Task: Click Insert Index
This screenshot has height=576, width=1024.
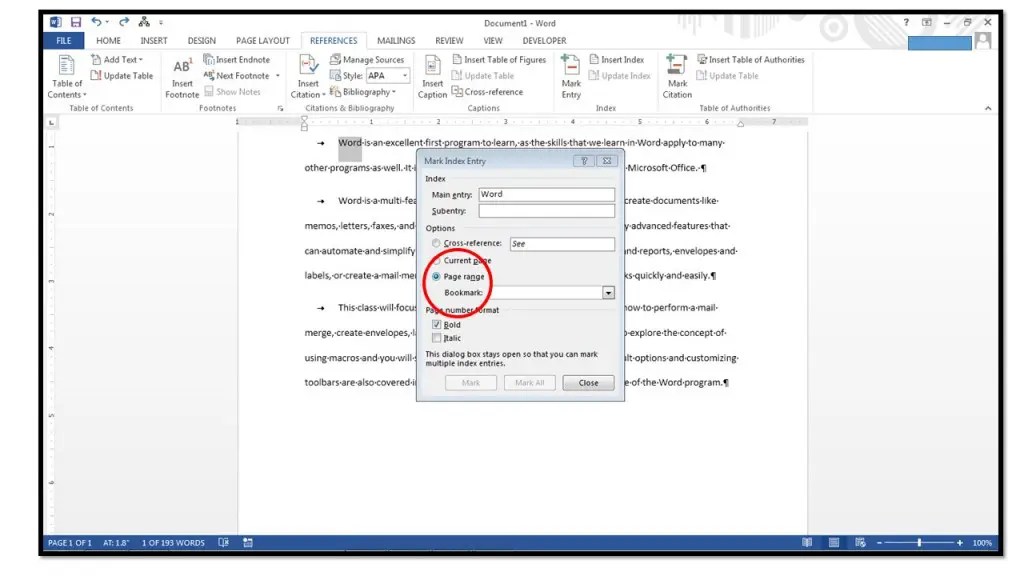Action: (x=616, y=59)
